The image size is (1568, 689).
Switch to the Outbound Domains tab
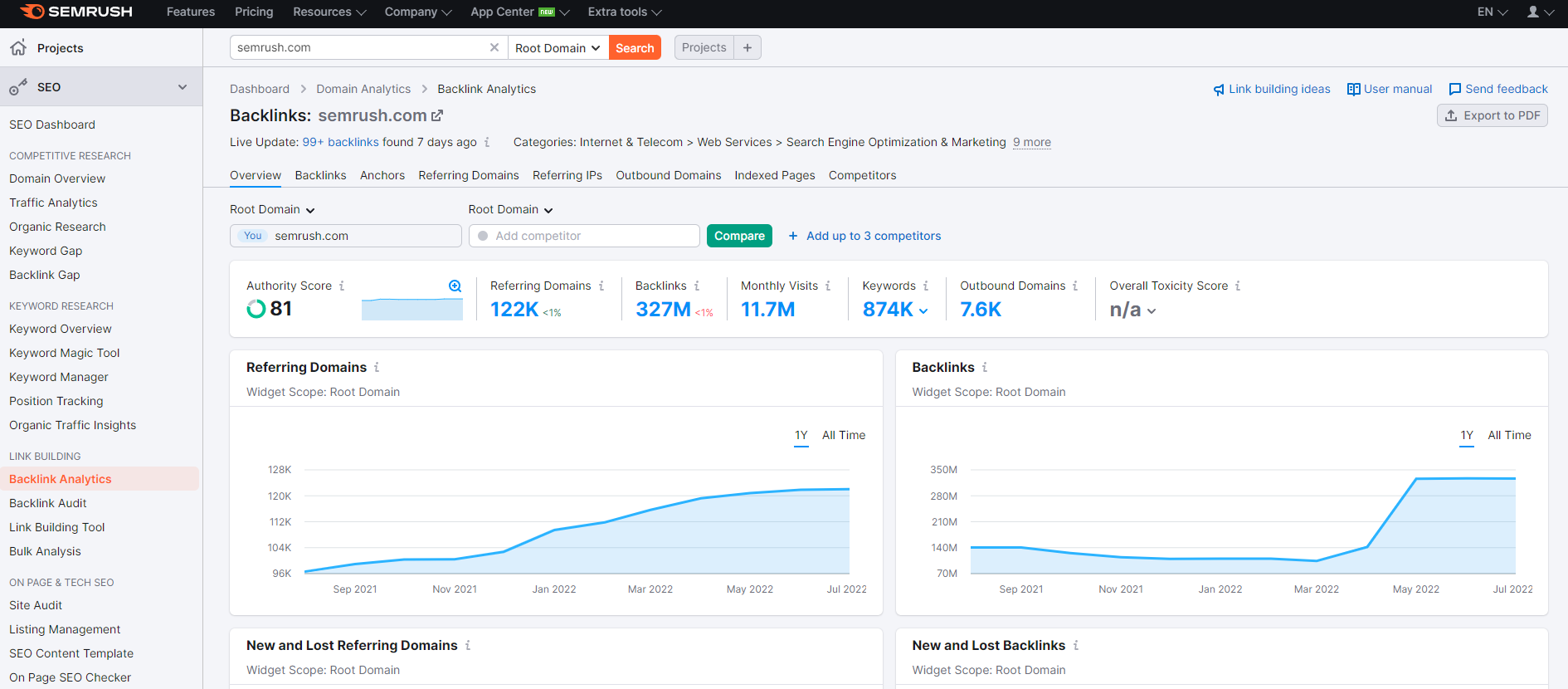point(669,175)
